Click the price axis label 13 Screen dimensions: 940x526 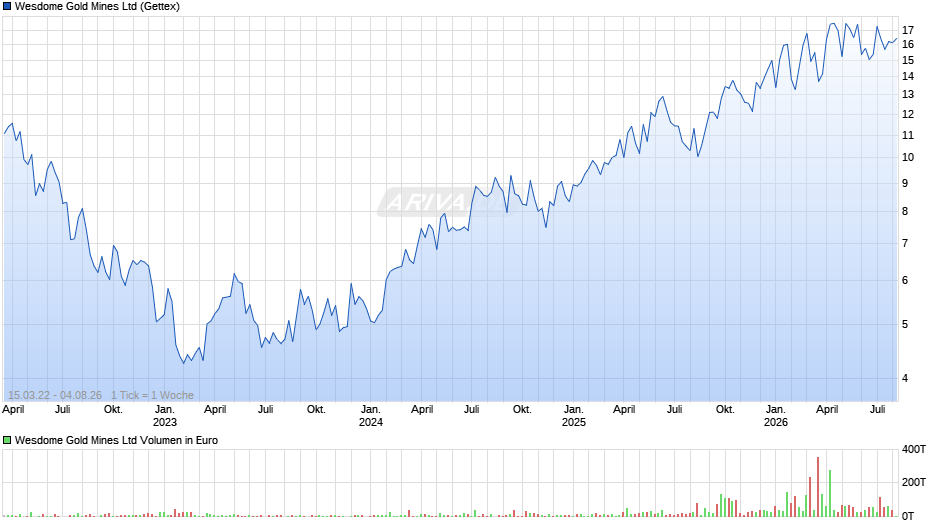pos(908,94)
